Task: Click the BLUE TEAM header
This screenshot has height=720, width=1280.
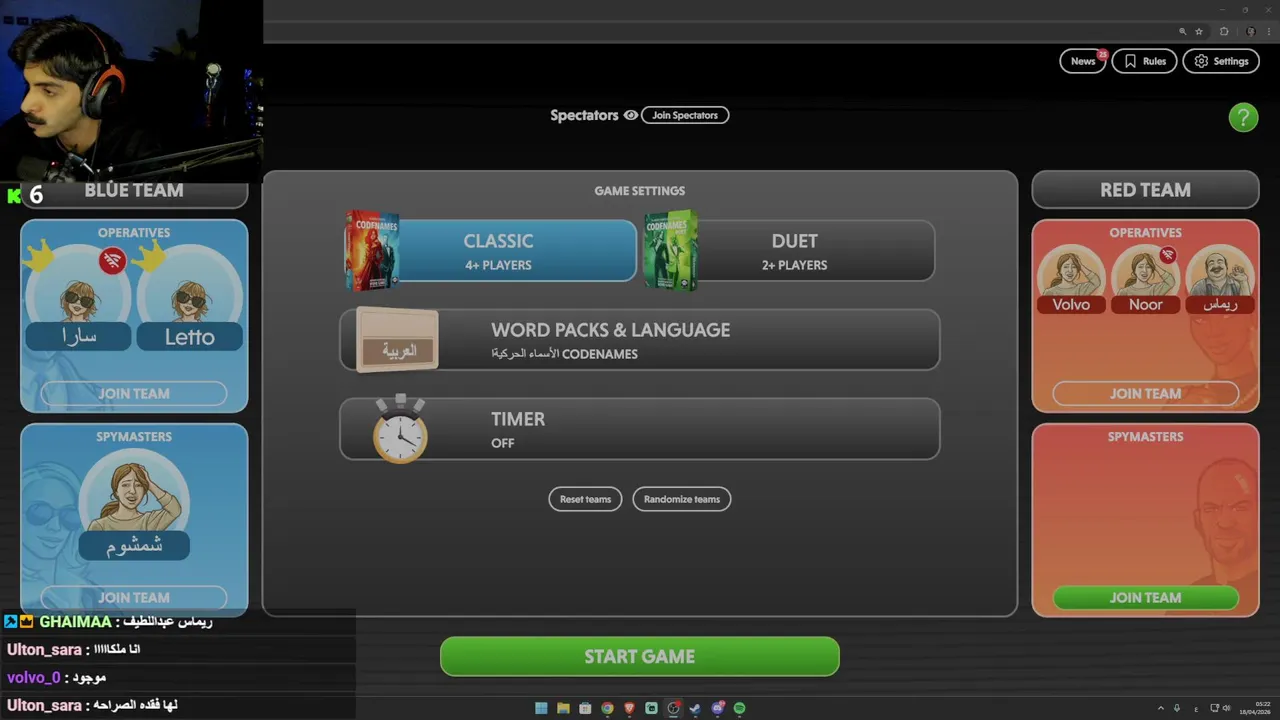Action: click(x=134, y=190)
